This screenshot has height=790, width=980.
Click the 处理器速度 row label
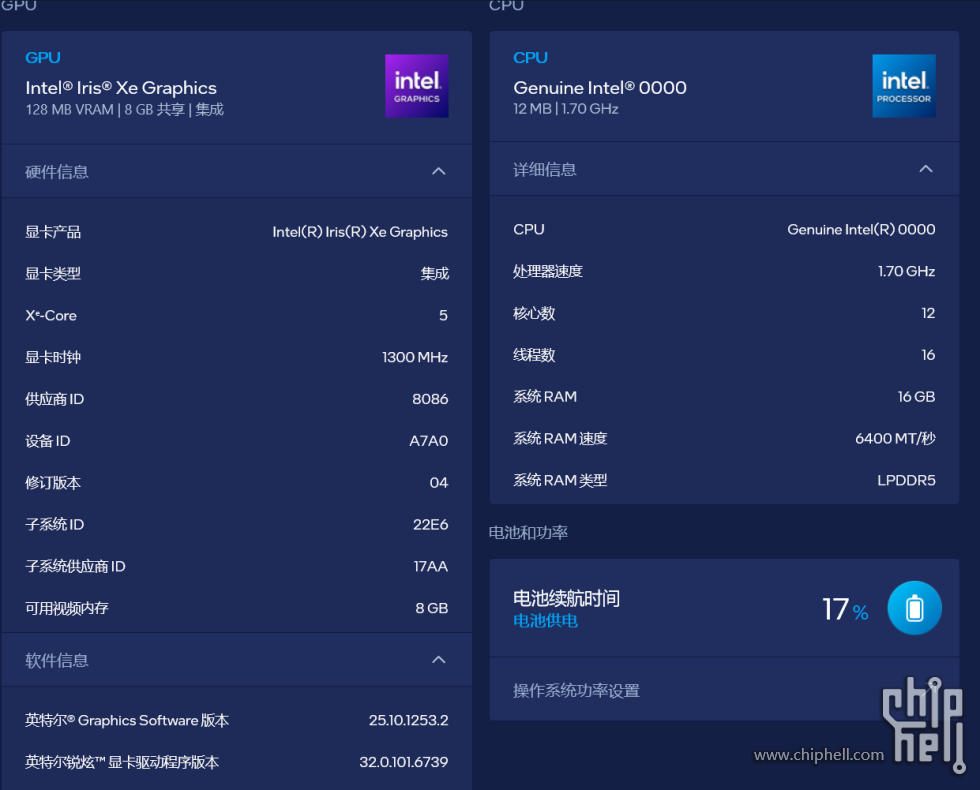click(548, 271)
